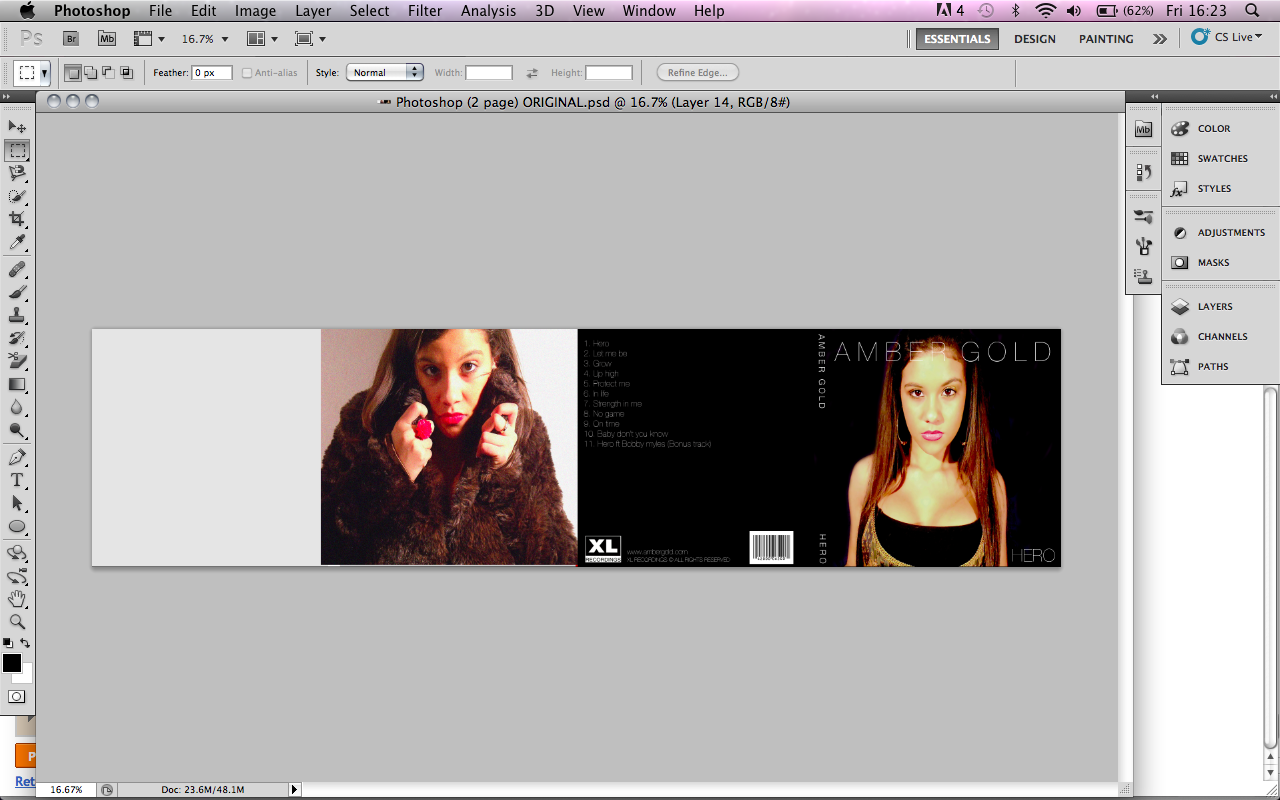Image resolution: width=1280 pixels, height=800 pixels.
Task: Choose New selection mode button
Action: coord(73,73)
